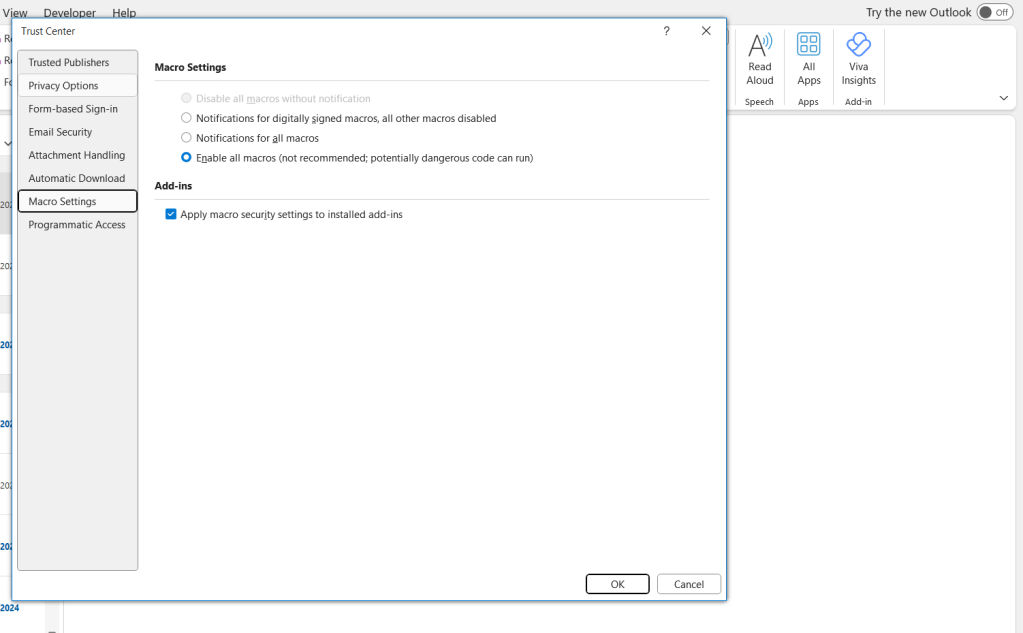This screenshot has height=633, width=1023.
Task: Open Programmatic Access section
Action: tap(77, 225)
